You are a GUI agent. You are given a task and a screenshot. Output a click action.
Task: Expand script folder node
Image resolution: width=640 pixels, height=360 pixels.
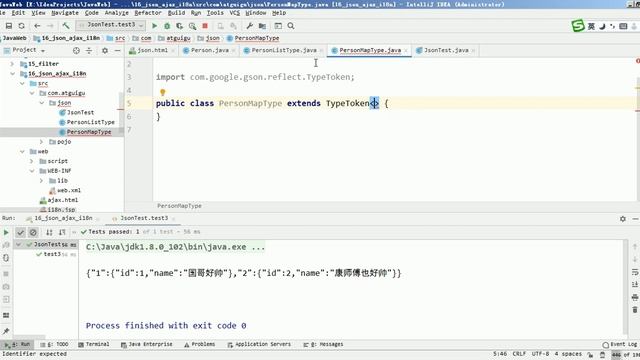coord(31,161)
